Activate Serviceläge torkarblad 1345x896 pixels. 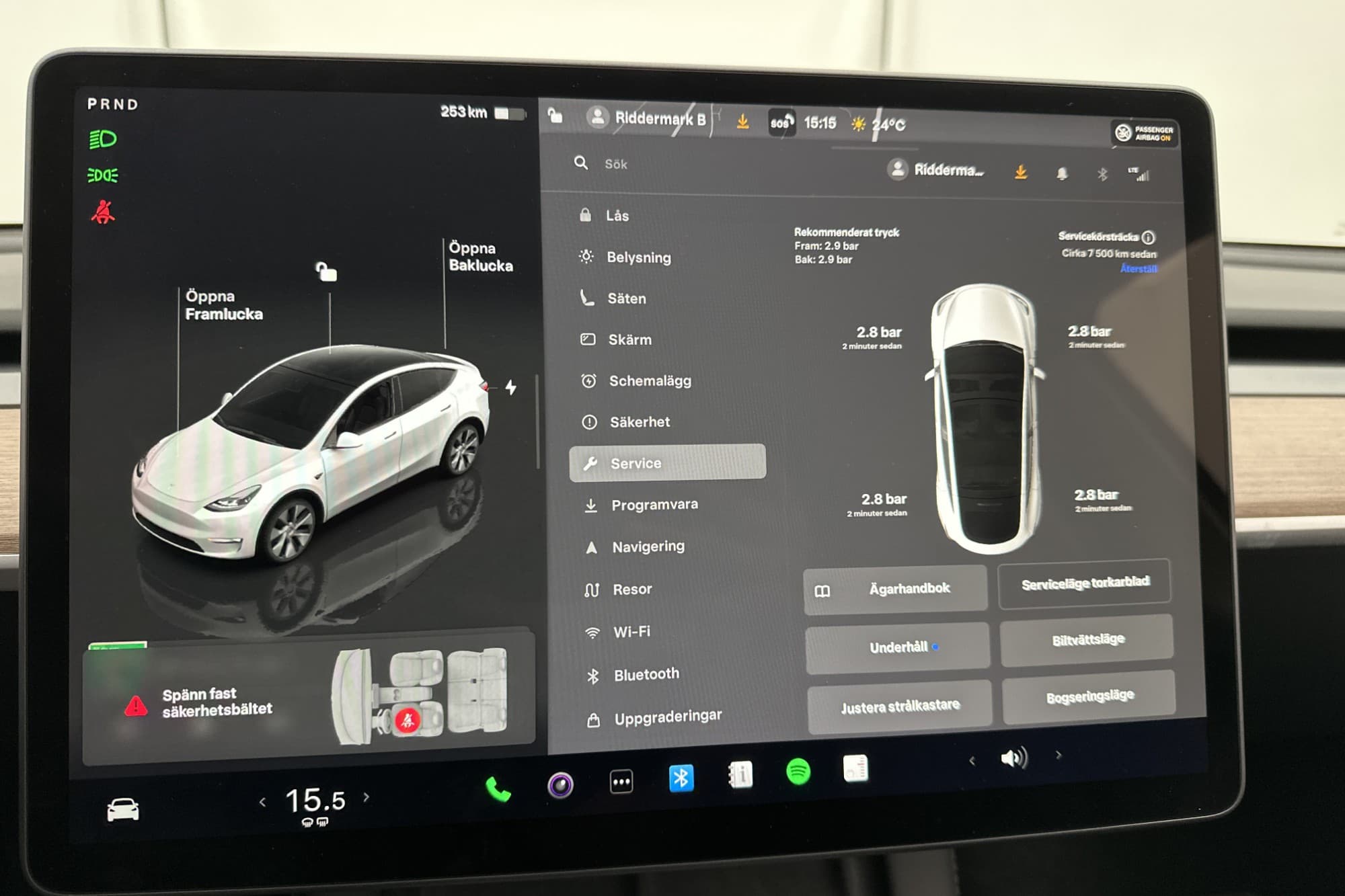click(1085, 583)
